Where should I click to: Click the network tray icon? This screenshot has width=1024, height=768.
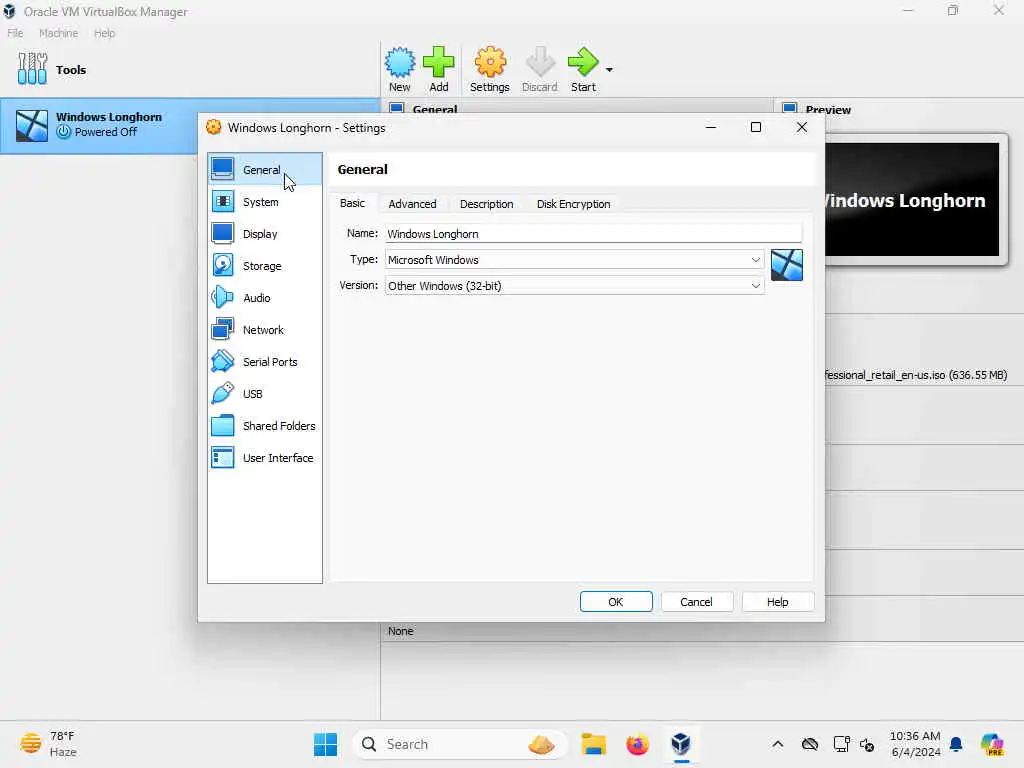tap(841, 744)
